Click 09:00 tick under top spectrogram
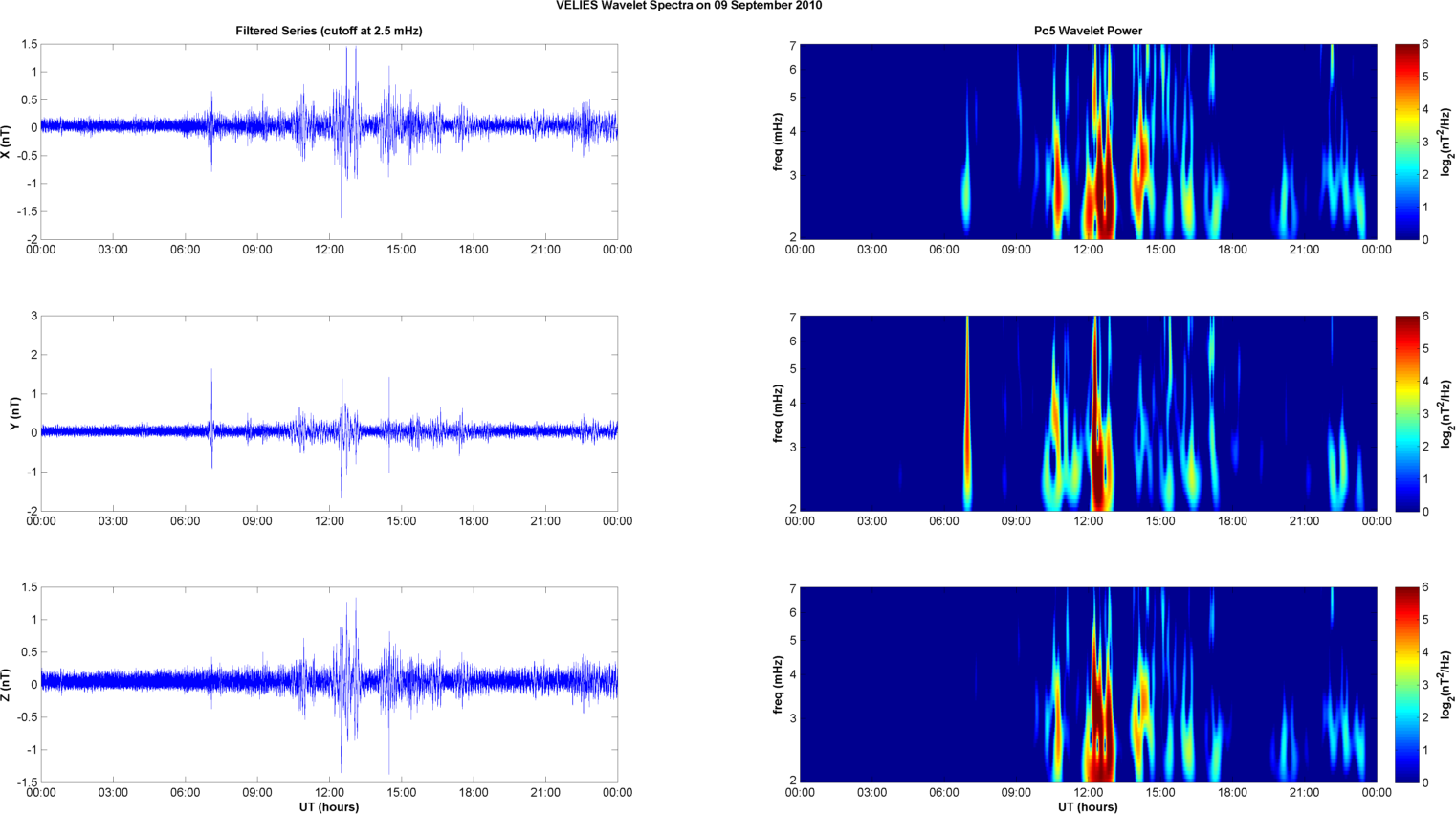The width and height of the screenshot is (1456, 814). coord(1016,250)
